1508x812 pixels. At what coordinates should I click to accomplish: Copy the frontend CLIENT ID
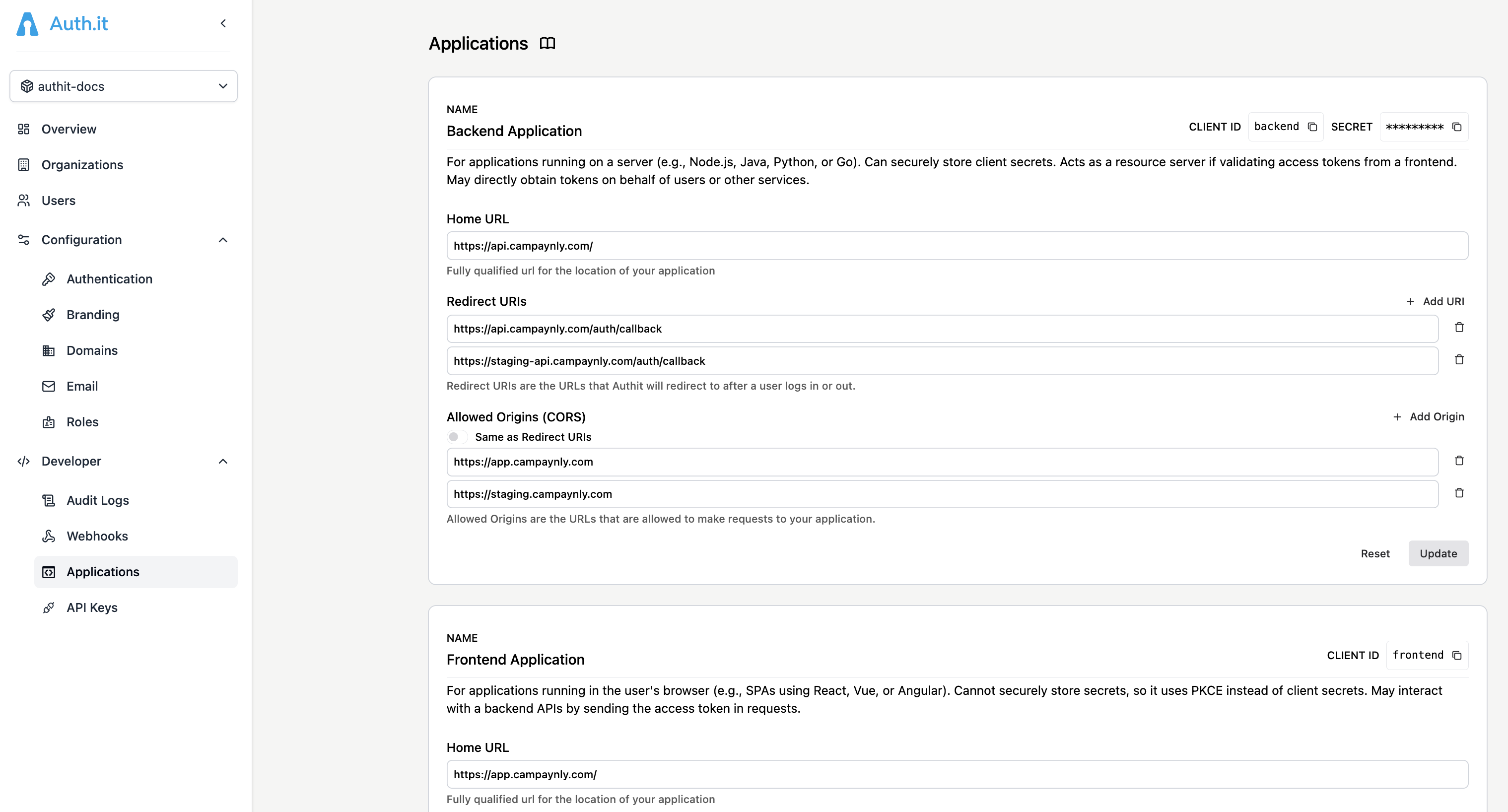[x=1458, y=655]
